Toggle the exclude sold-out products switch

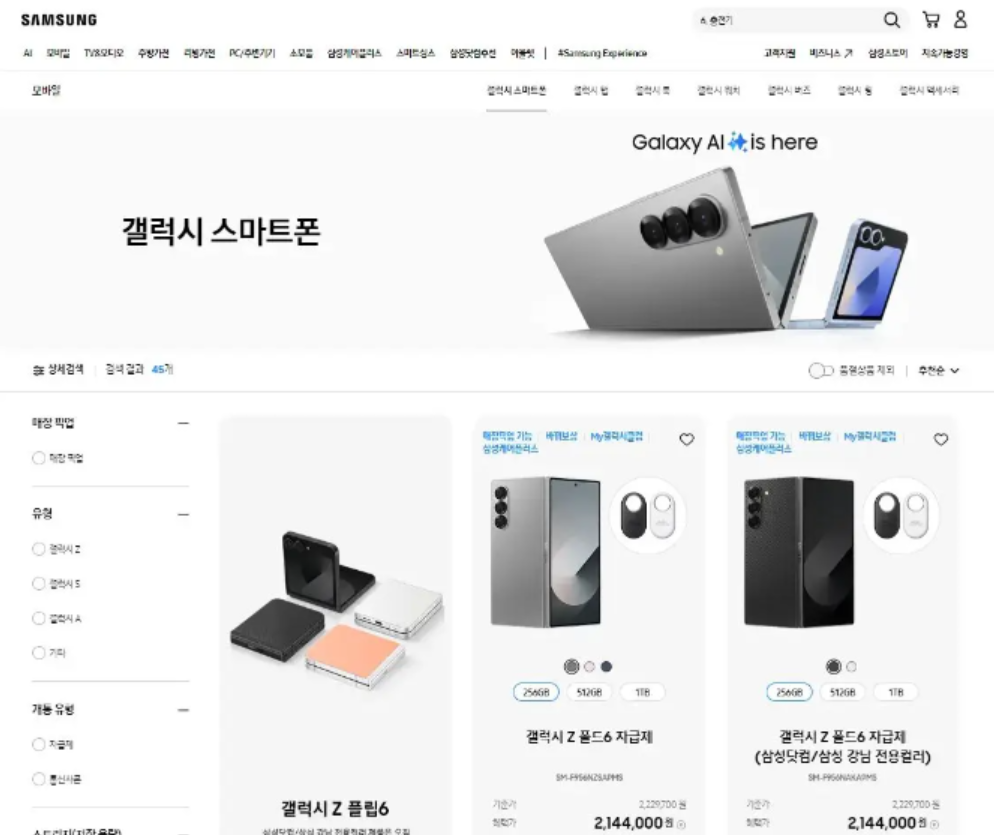(x=821, y=370)
